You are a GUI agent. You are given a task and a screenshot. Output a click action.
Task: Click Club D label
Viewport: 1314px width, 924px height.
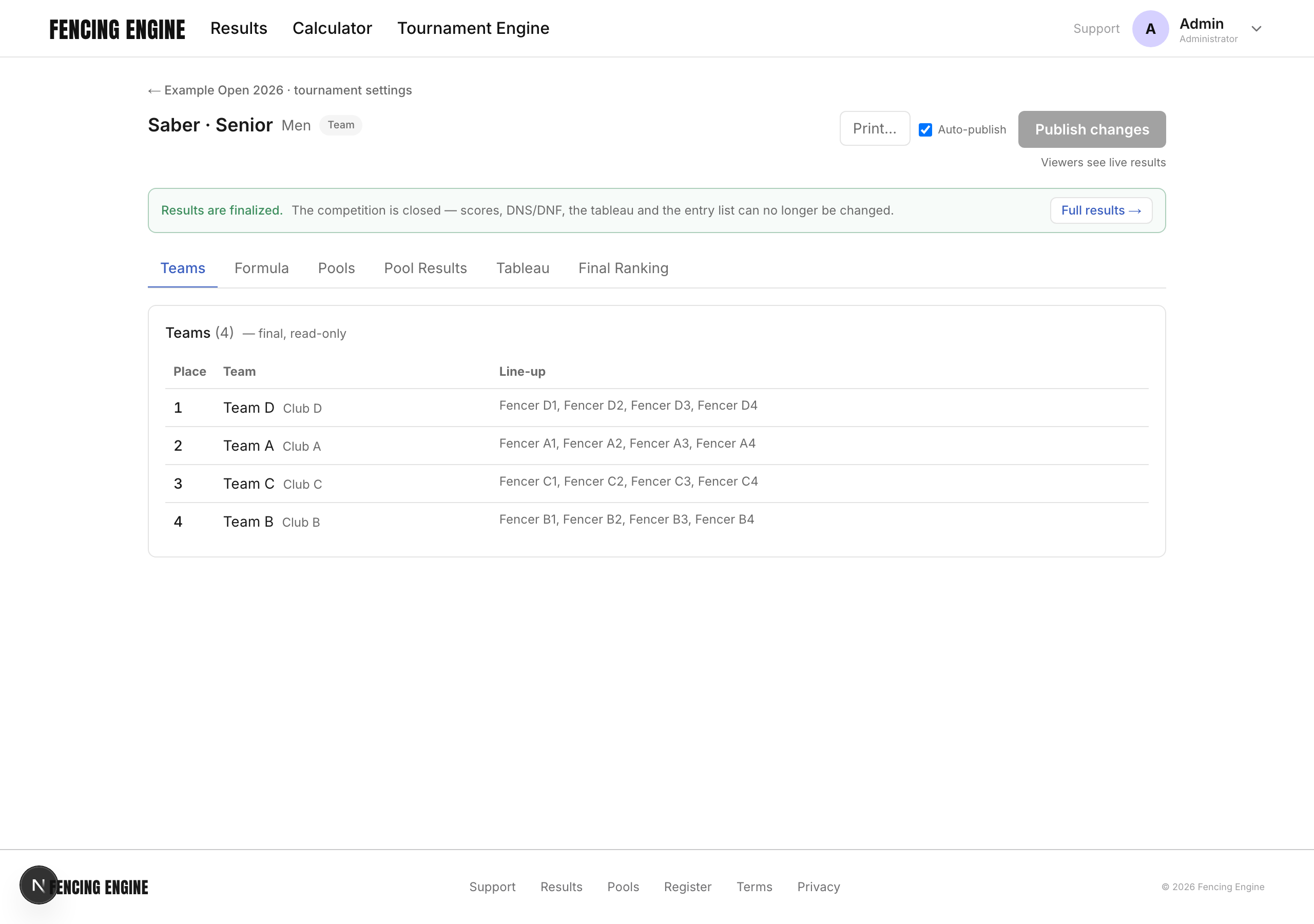click(302, 408)
